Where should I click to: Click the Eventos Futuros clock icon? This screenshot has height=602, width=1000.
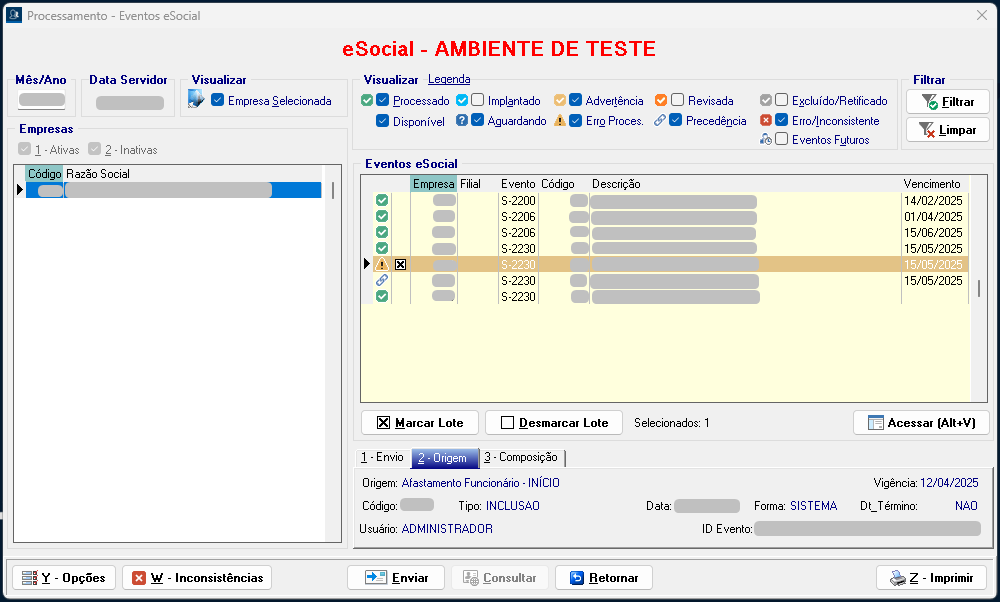click(x=766, y=140)
